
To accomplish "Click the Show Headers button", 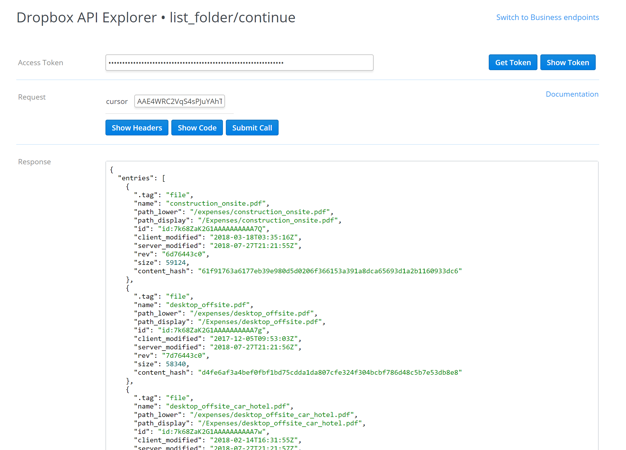I will 137,128.
